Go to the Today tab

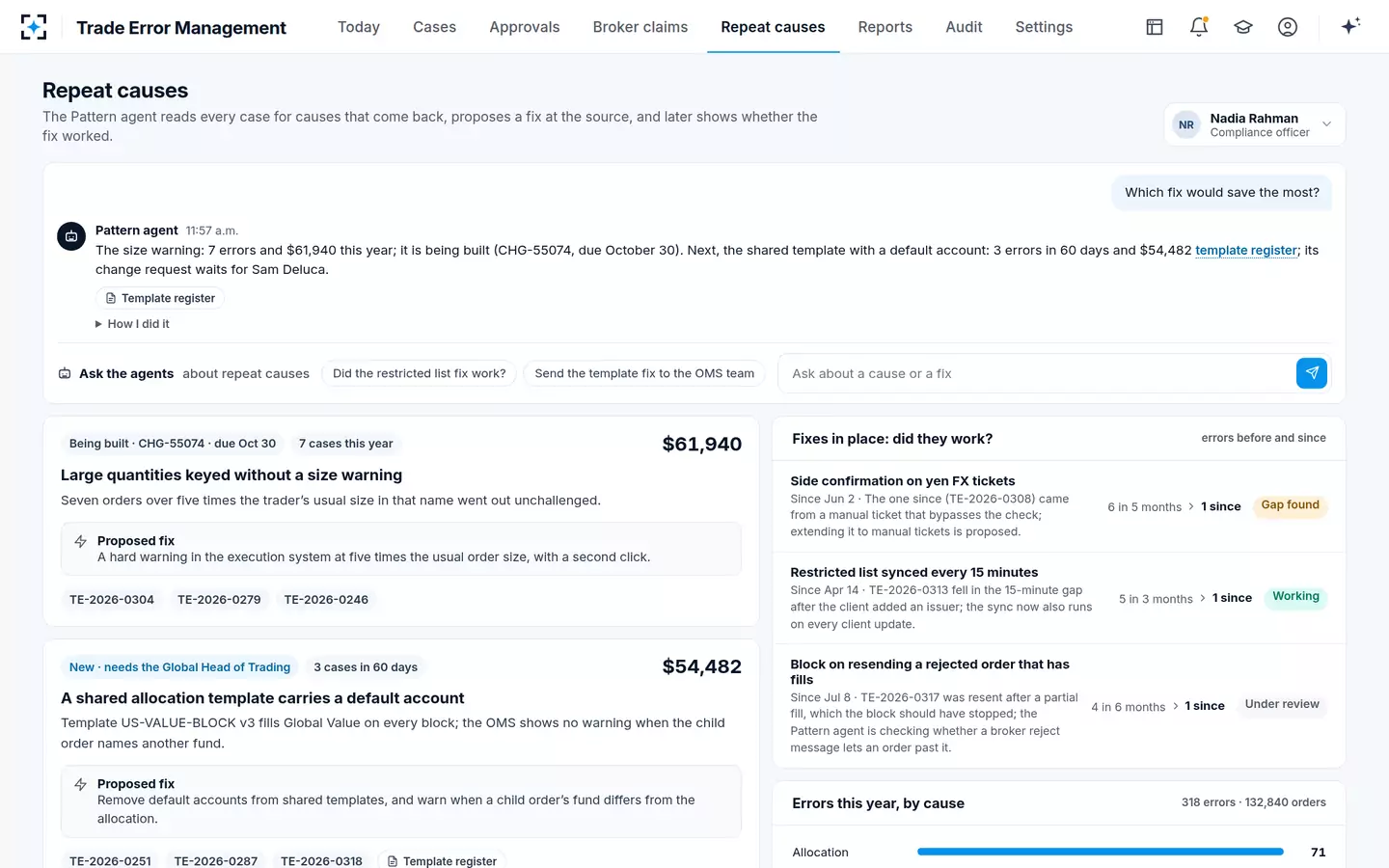coord(359,27)
